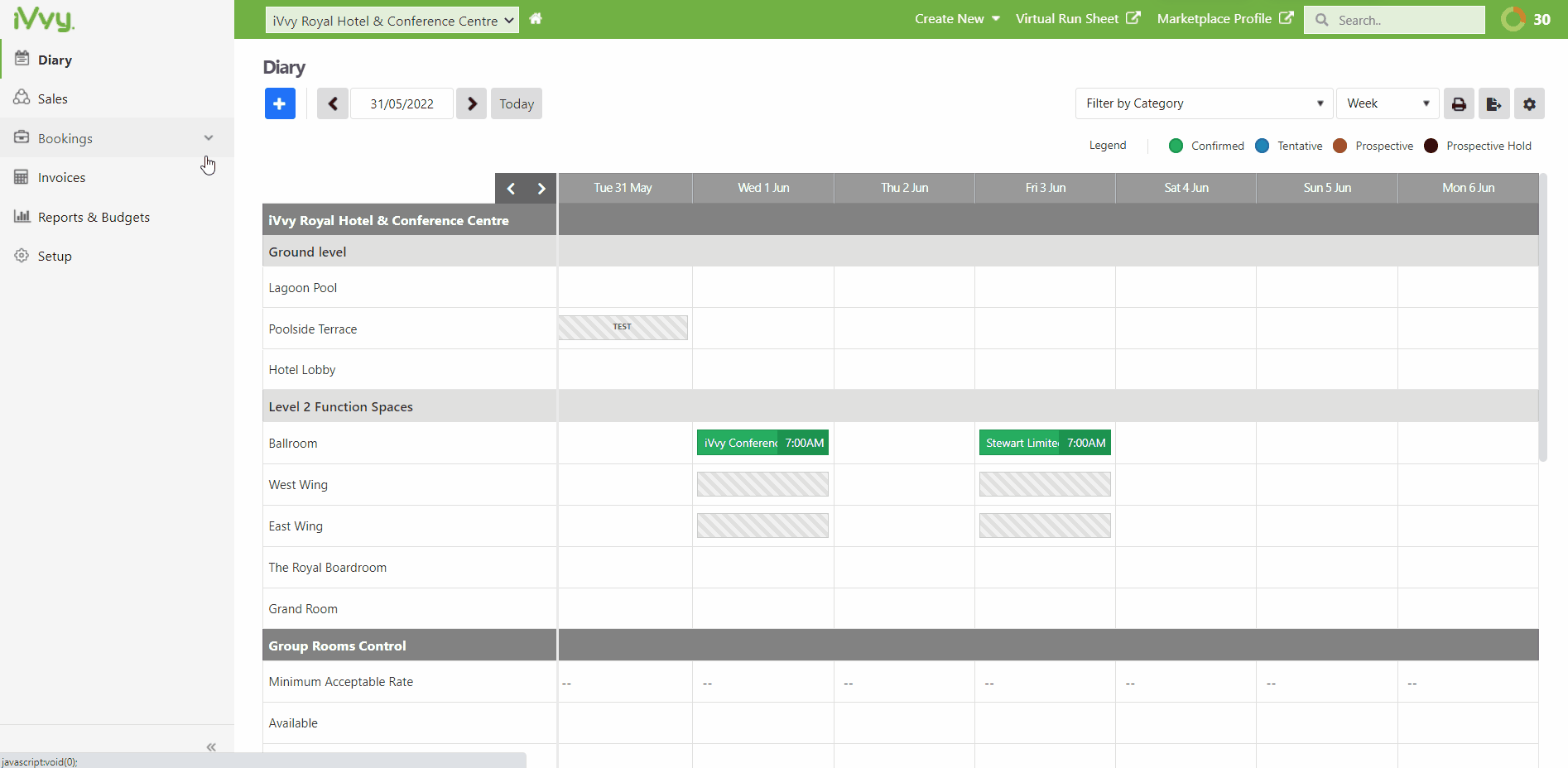Click Grand Room row label
The image size is (1568, 768).
click(303, 609)
